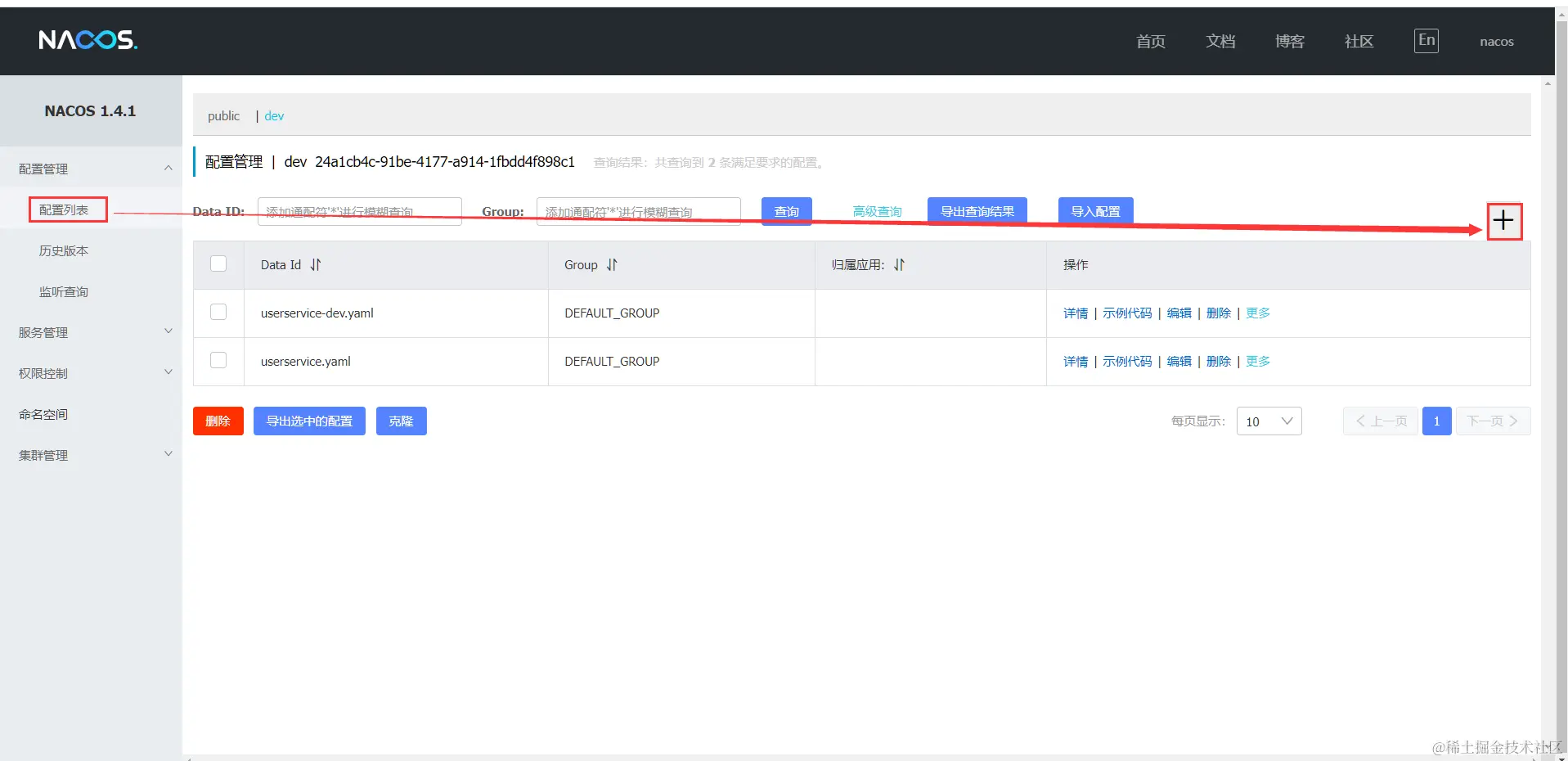
Task: Check the userservice-dev.yaml row checkbox
Action: (218, 312)
